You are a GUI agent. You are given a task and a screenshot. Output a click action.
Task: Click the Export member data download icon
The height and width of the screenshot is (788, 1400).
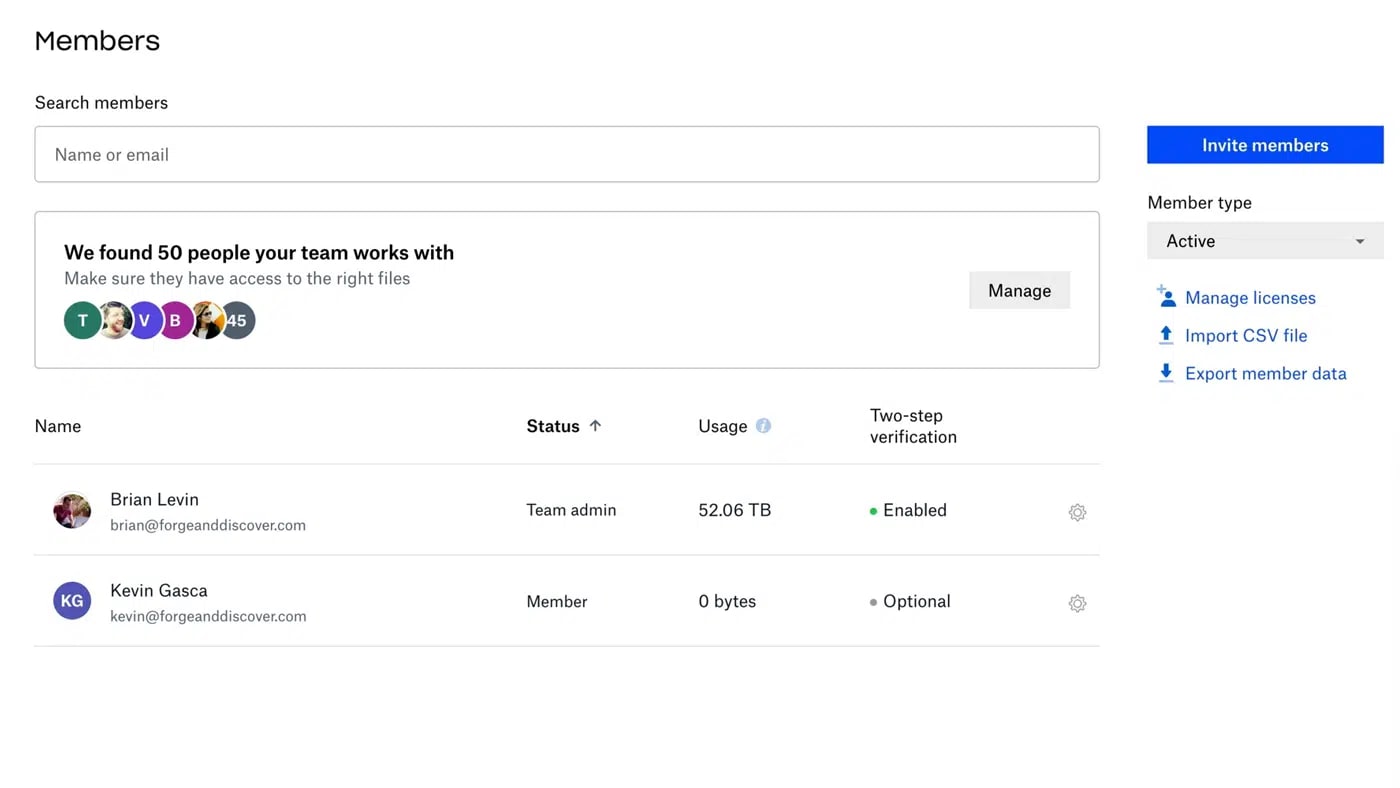(x=1166, y=373)
